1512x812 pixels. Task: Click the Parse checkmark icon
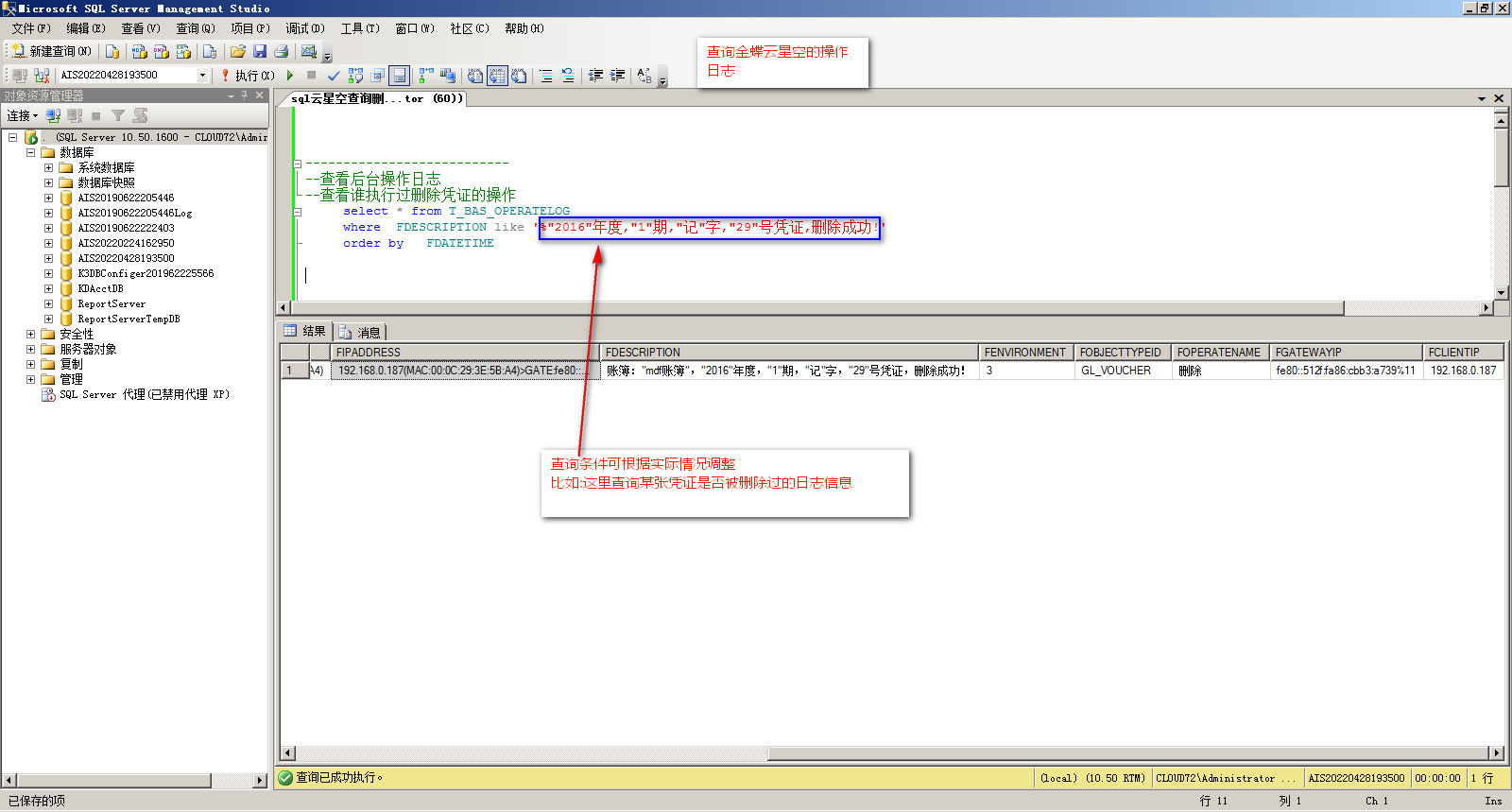tap(333, 76)
